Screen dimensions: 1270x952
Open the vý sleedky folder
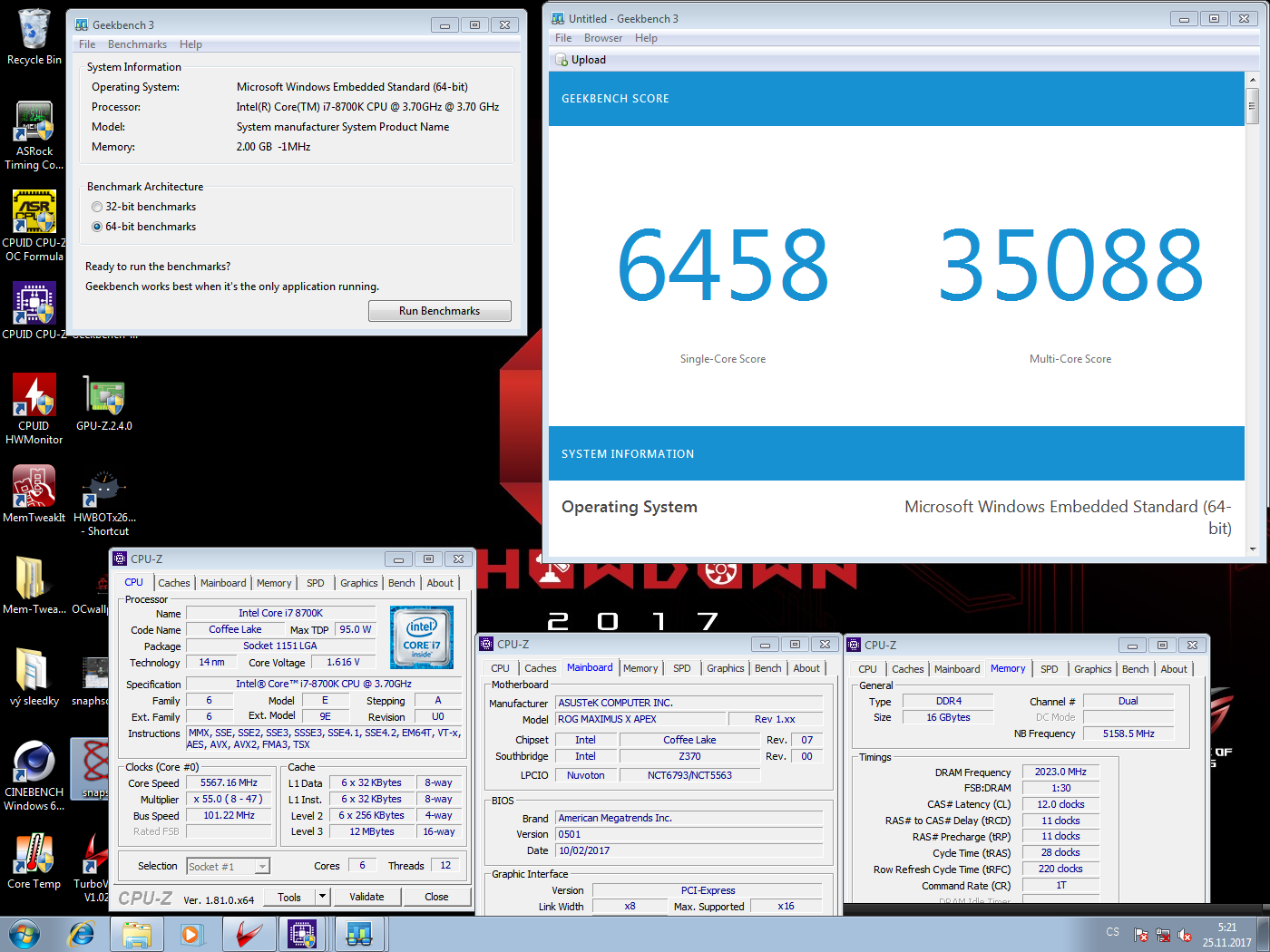34,676
